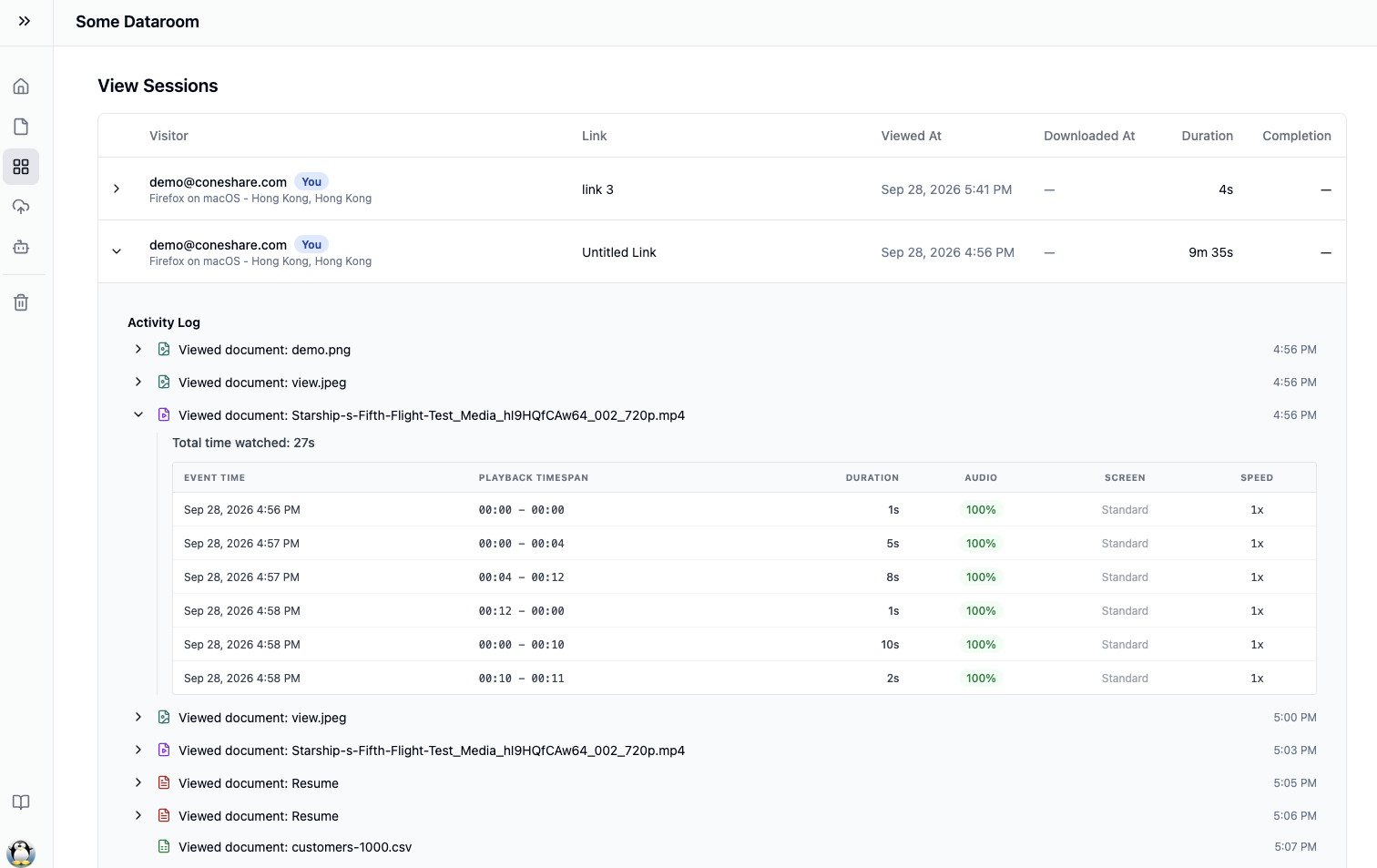This screenshot has height=868, width=1377.
Task: Expand the Resume entry from 5:05 PM
Action: (x=138, y=783)
